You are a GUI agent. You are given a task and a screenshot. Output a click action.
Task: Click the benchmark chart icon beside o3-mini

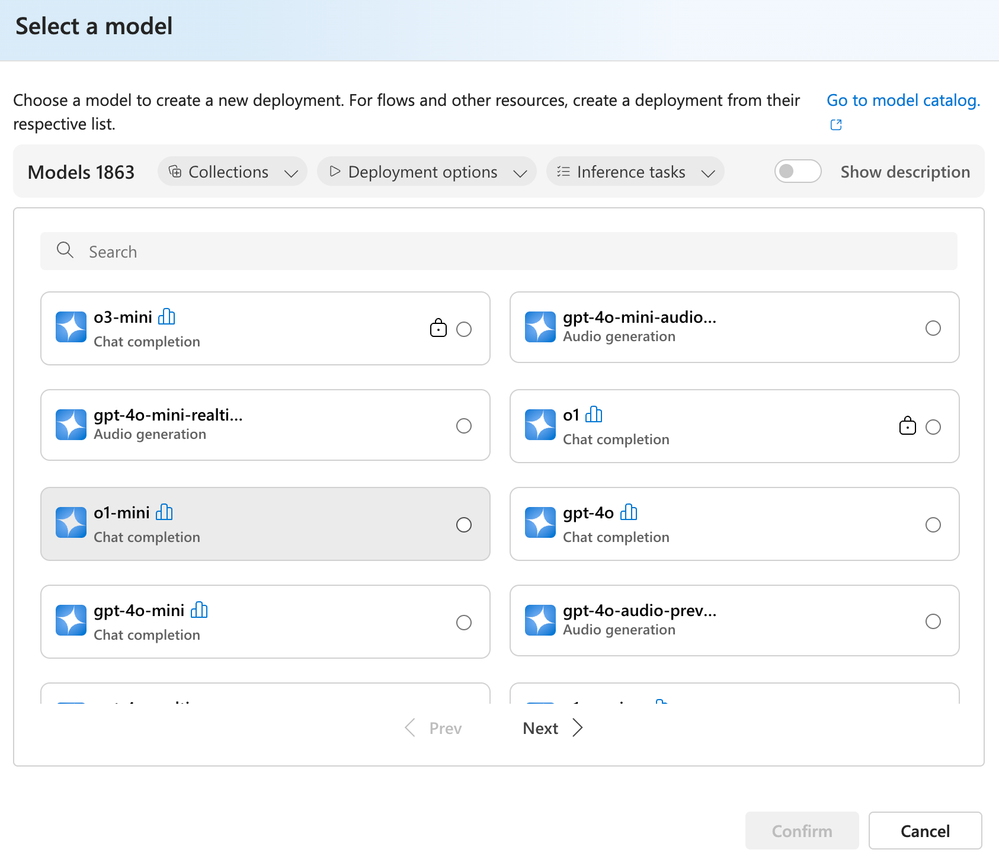[167, 317]
